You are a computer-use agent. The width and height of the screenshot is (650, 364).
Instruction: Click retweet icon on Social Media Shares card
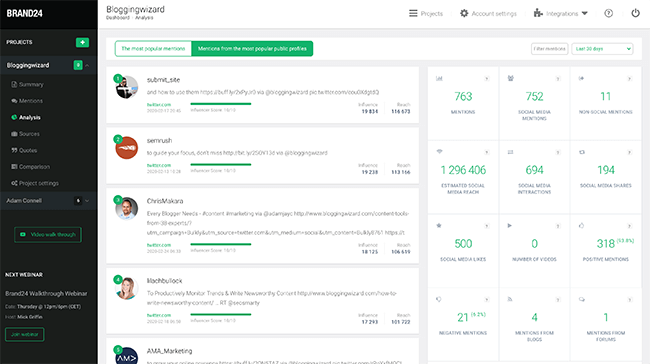[x=582, y=152]
